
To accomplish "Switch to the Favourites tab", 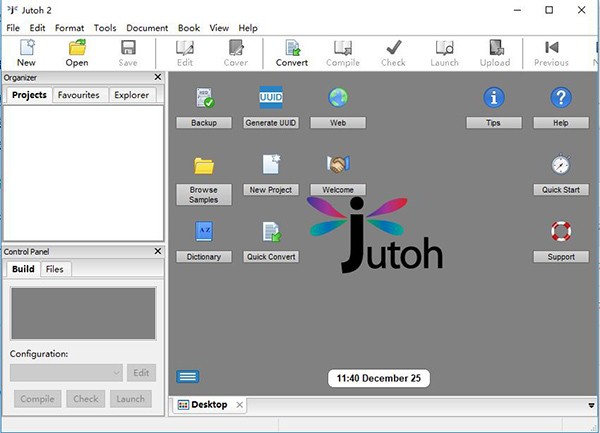I will point(81,95).
